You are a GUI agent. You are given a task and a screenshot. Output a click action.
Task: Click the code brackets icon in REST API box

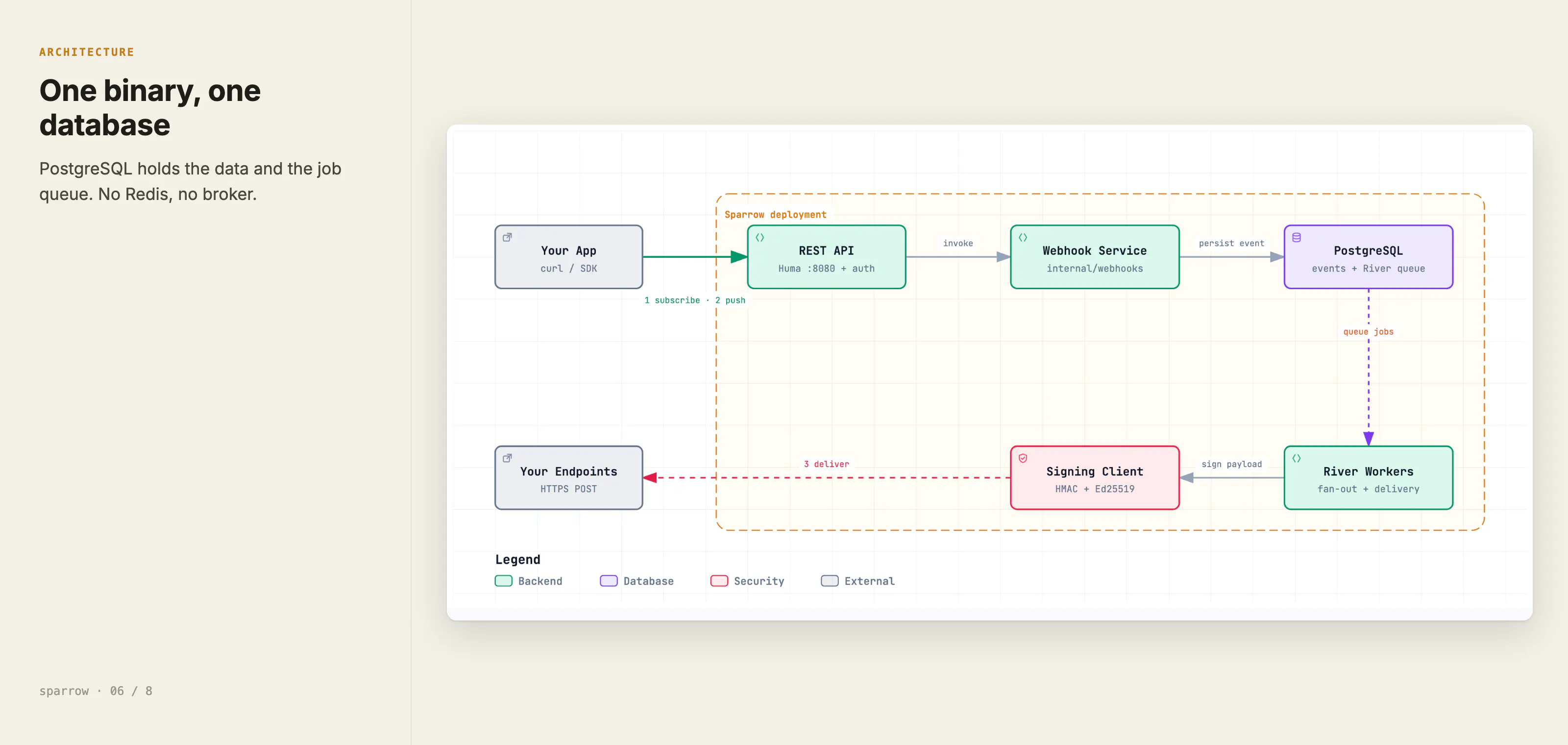759,237
